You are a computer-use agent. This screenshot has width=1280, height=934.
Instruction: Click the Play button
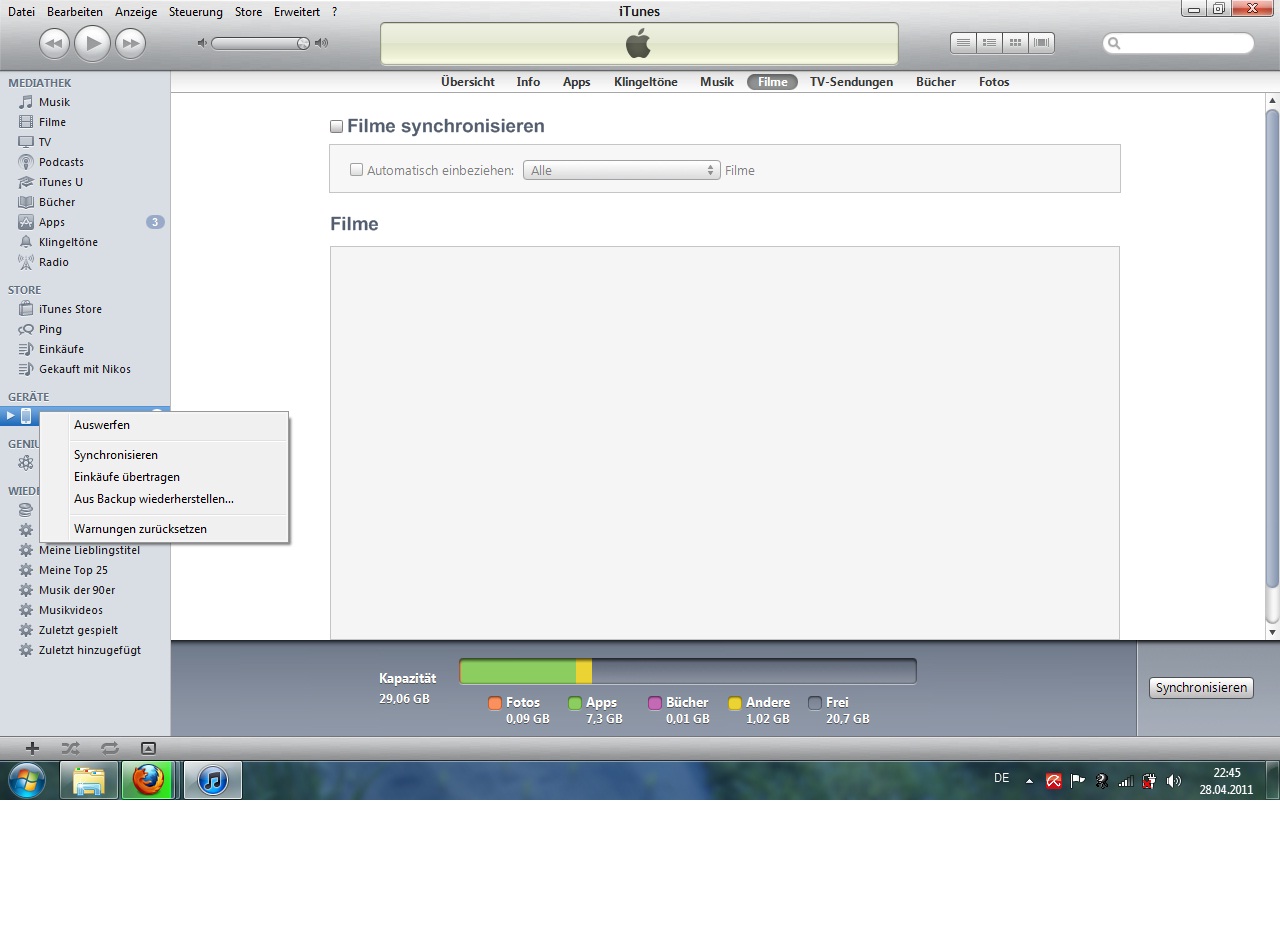[92, 43]
